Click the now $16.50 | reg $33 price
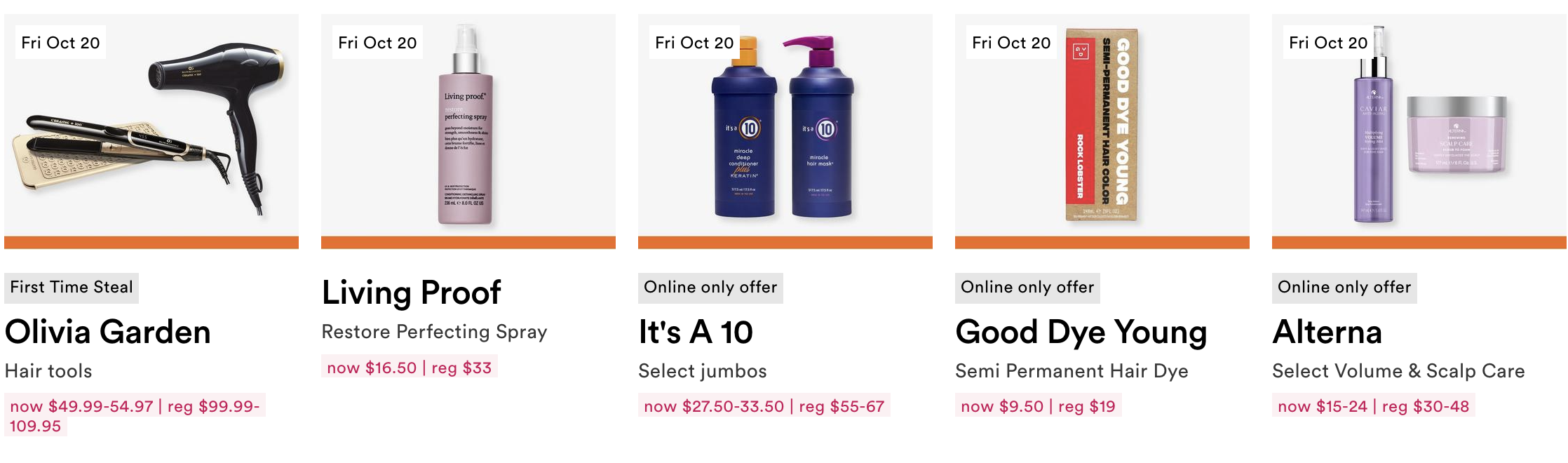 410,368
